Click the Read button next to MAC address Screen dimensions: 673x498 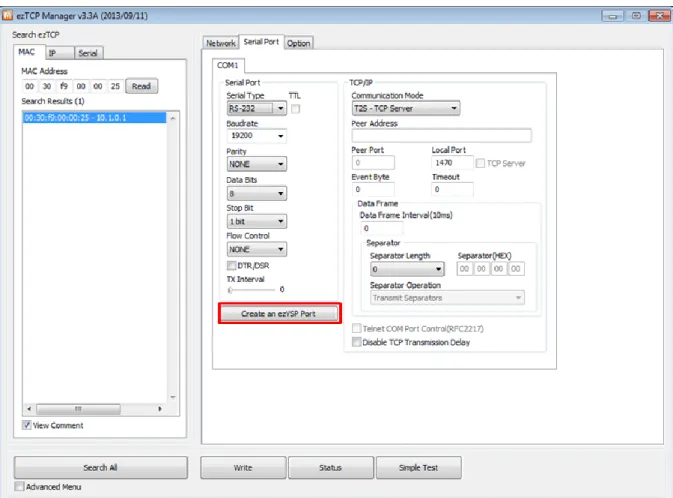(141, 86)
